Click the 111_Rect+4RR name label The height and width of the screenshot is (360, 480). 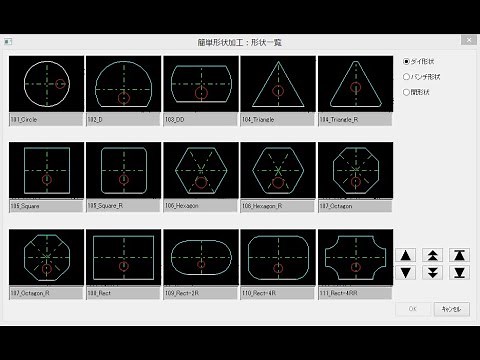pos(355,293)
